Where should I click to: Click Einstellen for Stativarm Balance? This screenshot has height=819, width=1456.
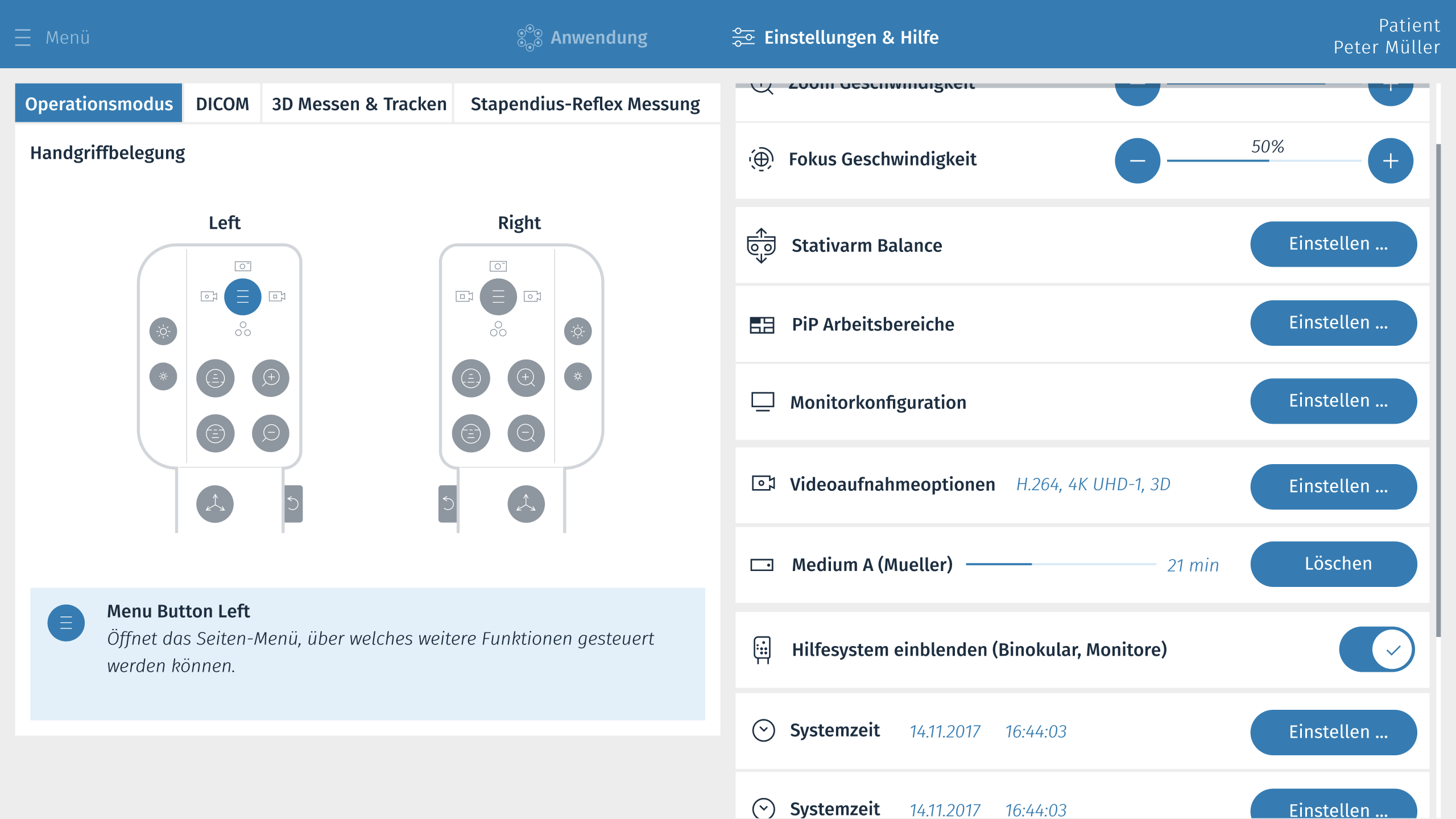(x=1333, y=244)
